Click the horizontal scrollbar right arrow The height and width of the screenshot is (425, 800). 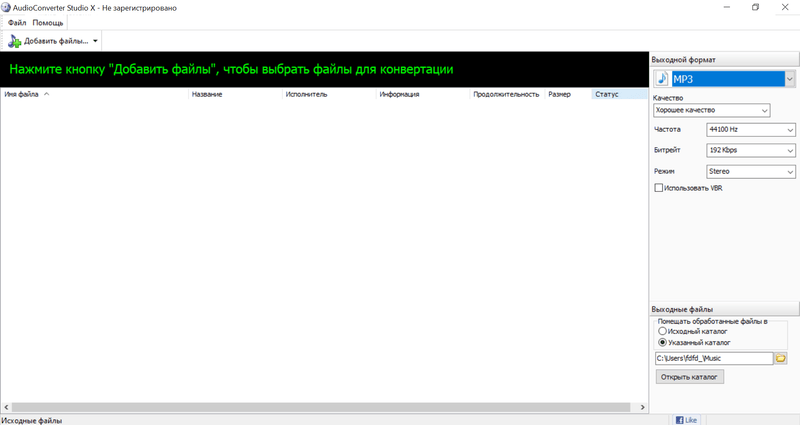[640, 408]
